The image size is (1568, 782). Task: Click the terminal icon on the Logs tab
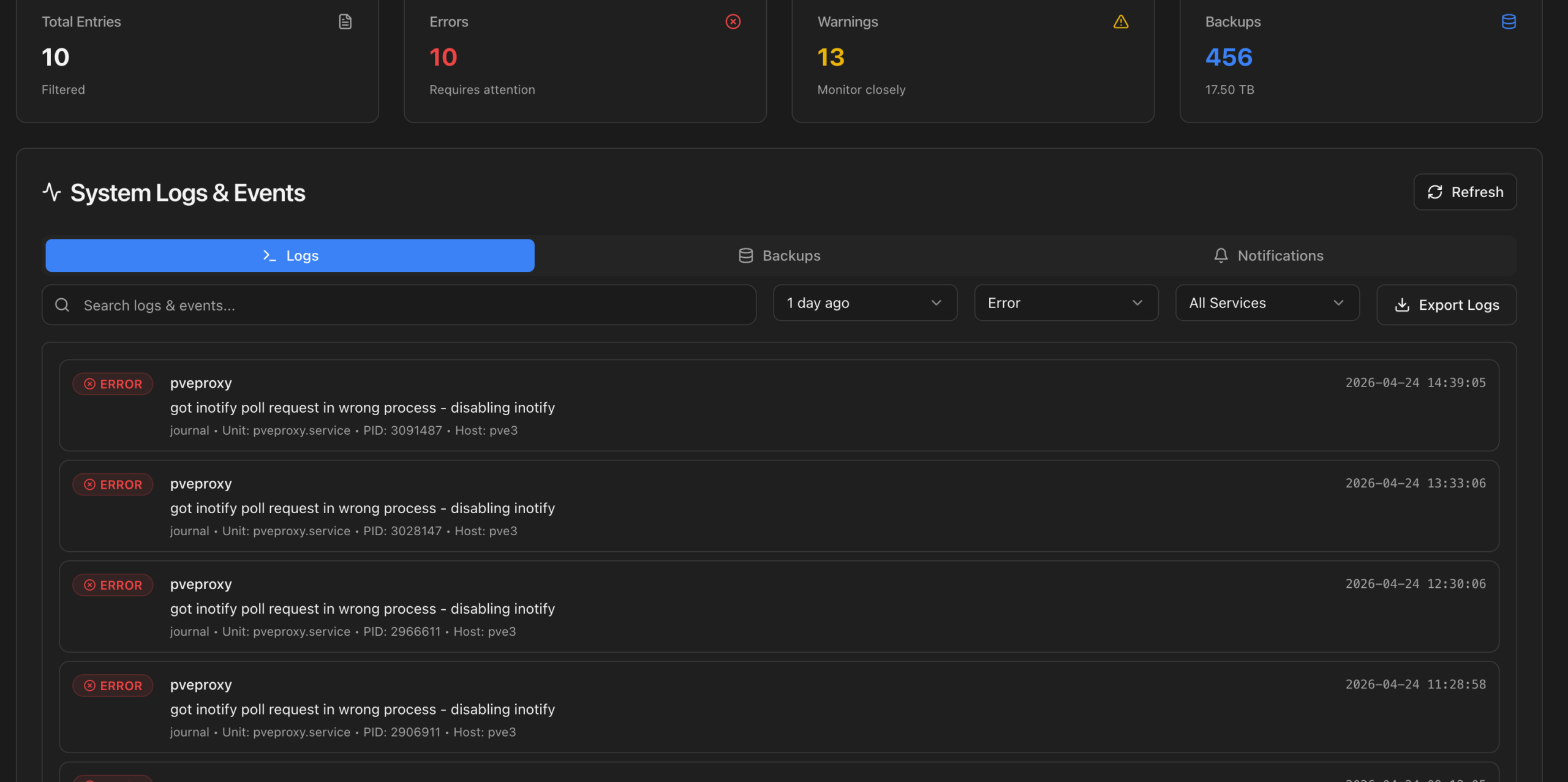269,255
